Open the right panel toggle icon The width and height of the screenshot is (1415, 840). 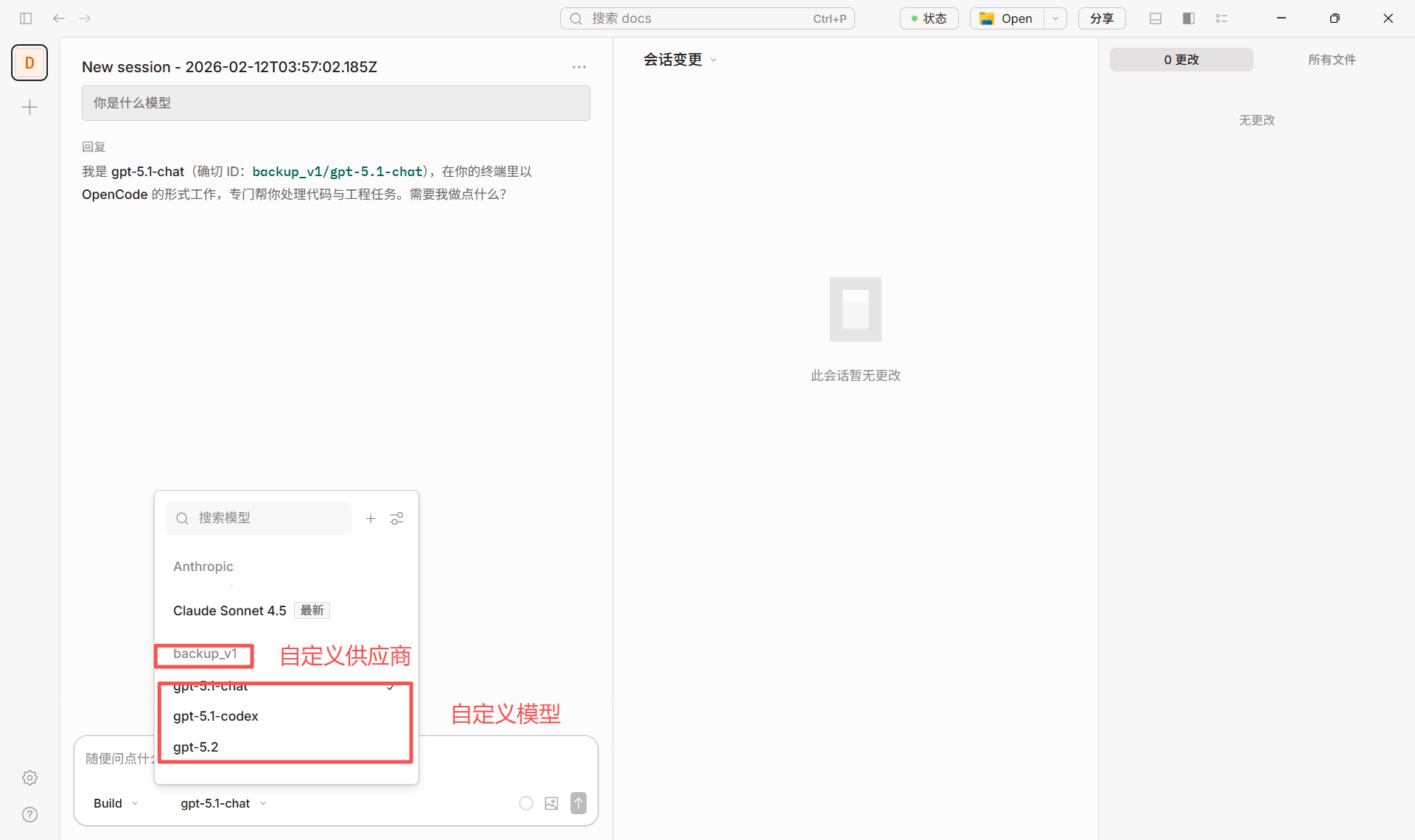(1188, 18)
